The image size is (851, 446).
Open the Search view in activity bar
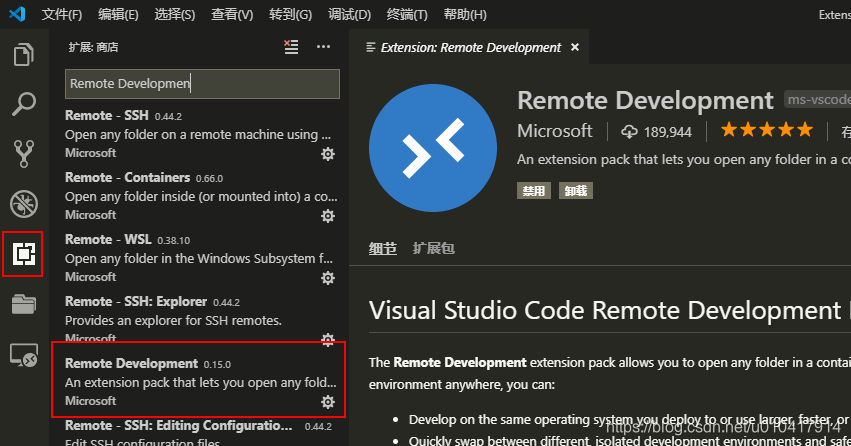pyautogui.click(x=24, y=104)
